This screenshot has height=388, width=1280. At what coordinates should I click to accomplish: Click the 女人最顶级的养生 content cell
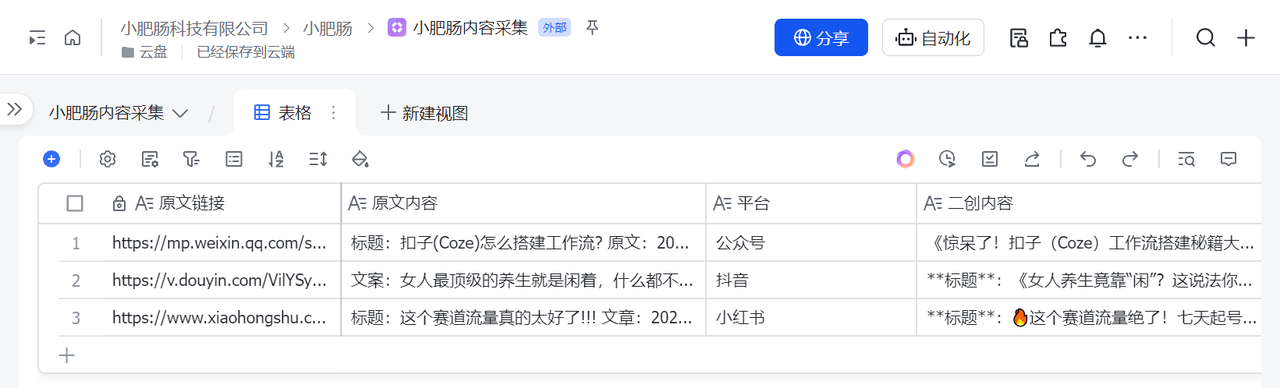[x=523, y=280]
